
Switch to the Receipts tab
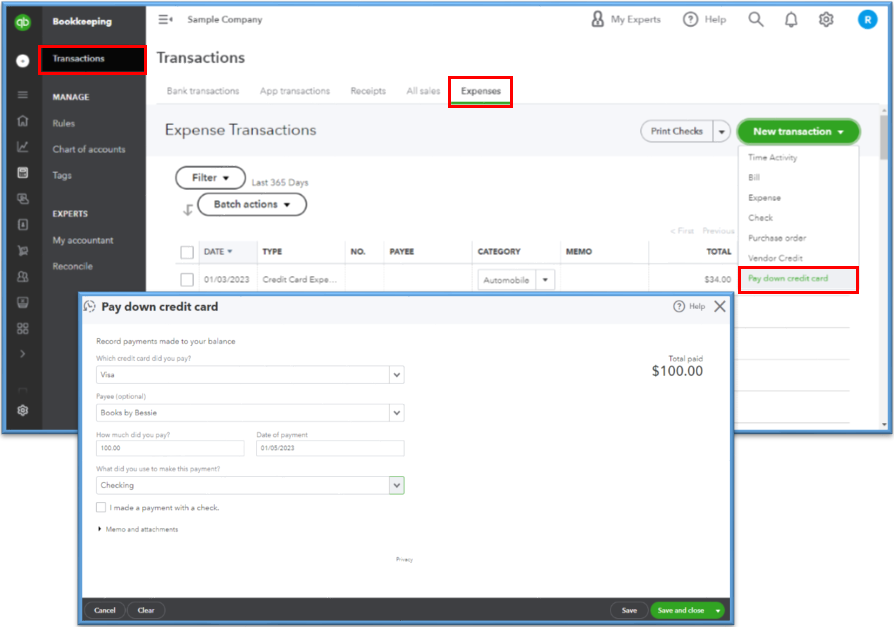368,91
